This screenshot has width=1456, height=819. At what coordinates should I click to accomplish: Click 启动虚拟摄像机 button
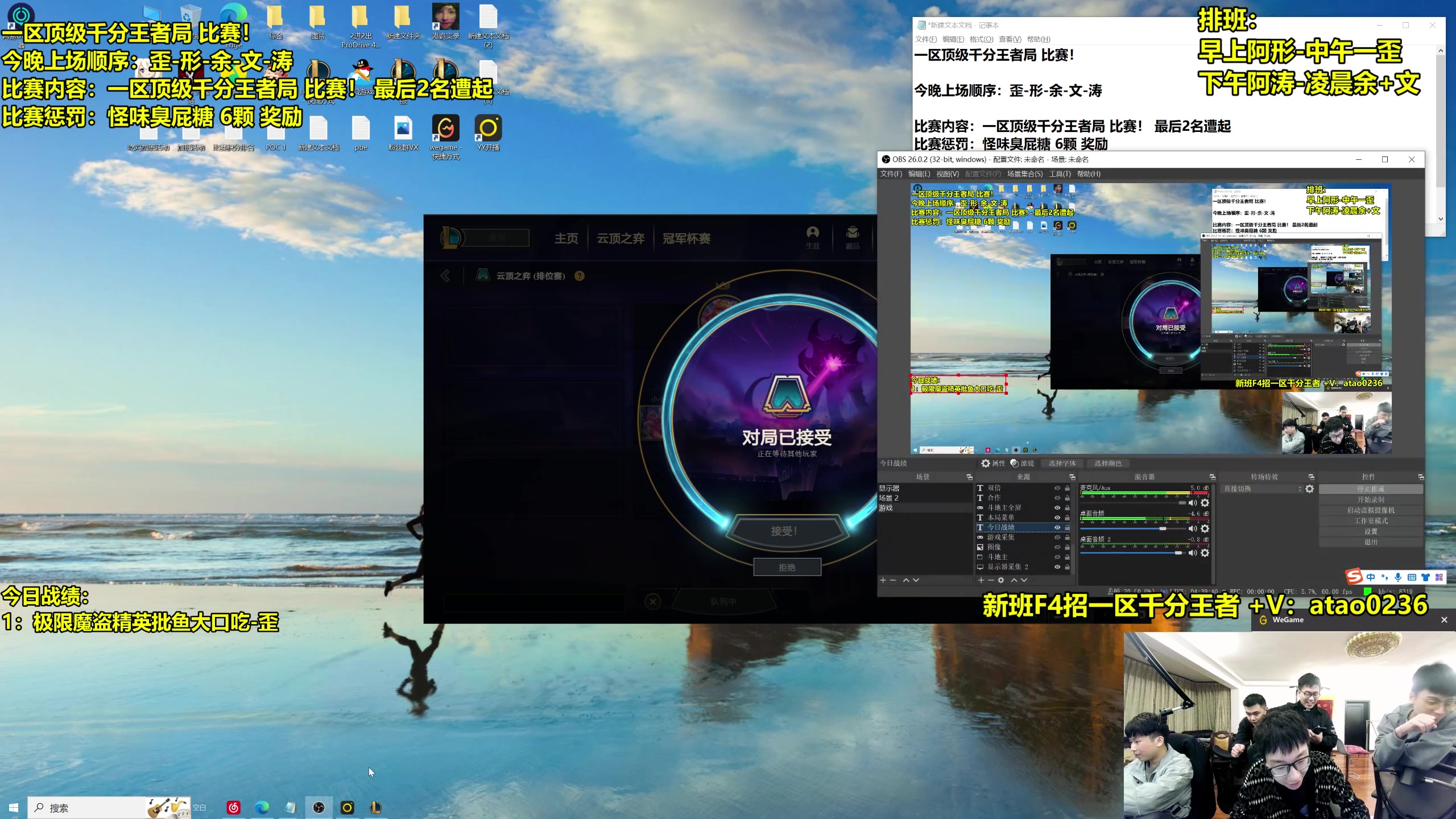point(1371,510)
